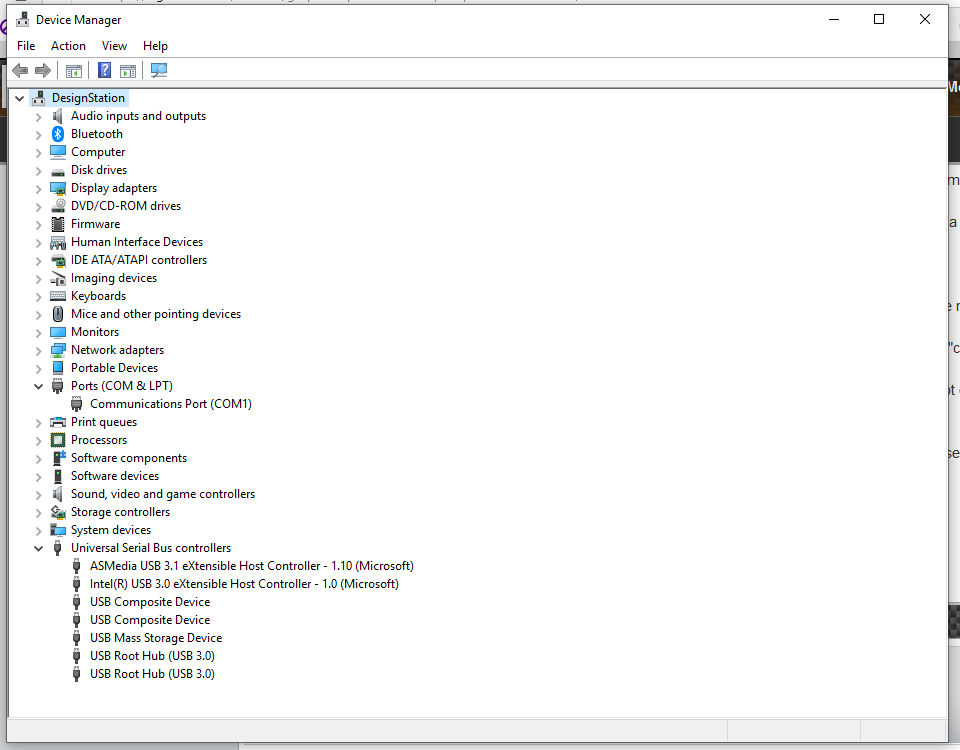Select the Firmware label
The height and width of the screenshot is (750, 960).
96,224
